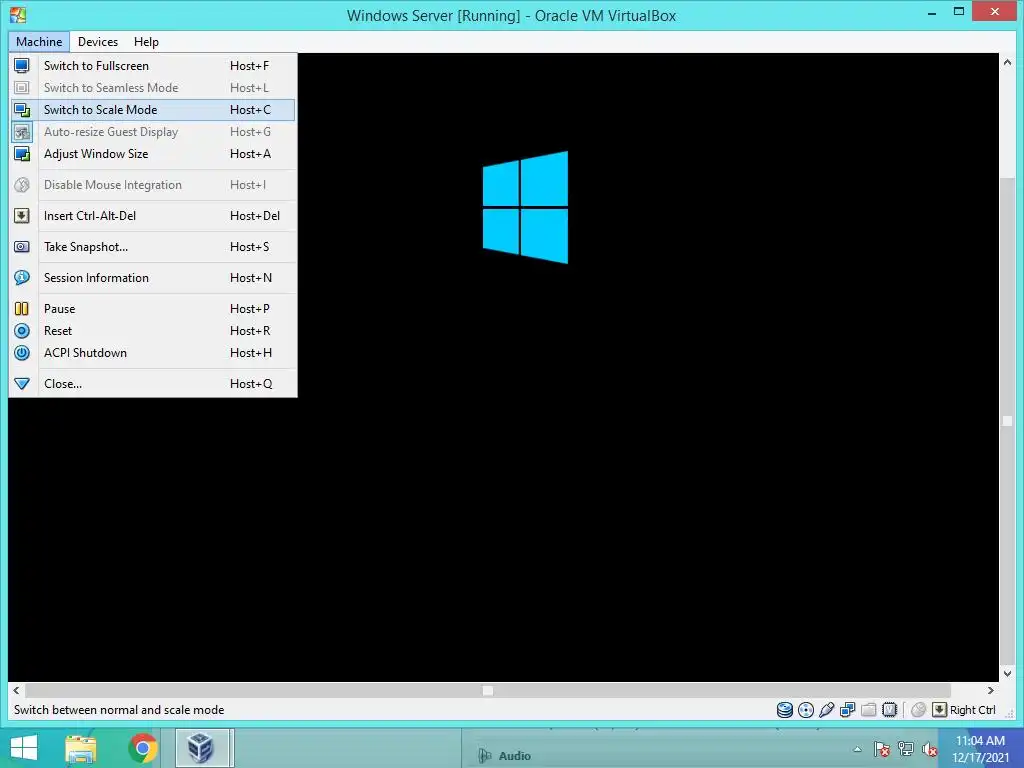
Task: Choose Switch to Fullscreen
Action: point(153,66)
